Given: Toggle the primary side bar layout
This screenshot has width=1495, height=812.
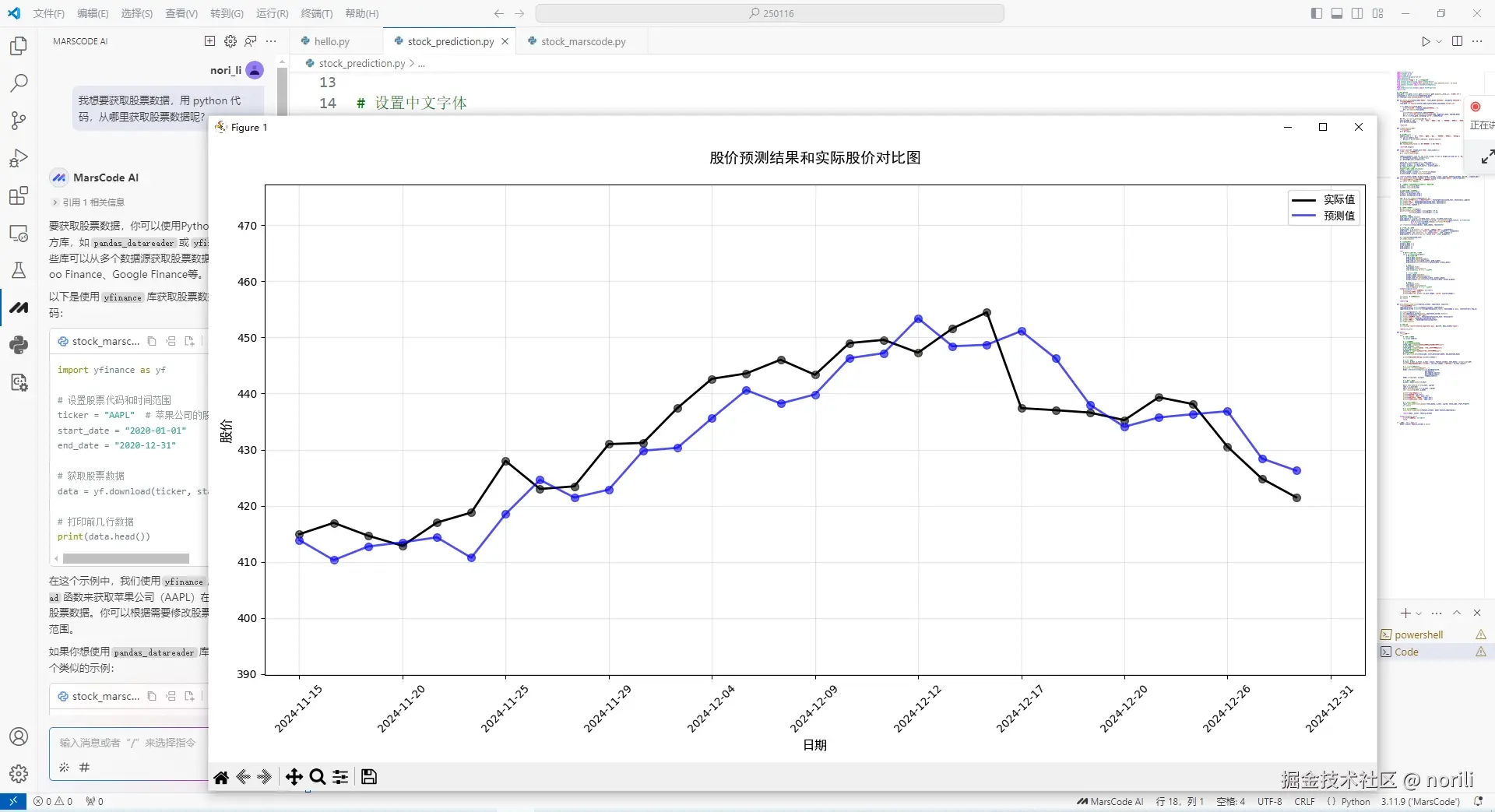Looking at the screenshot, I should 1316,13.
